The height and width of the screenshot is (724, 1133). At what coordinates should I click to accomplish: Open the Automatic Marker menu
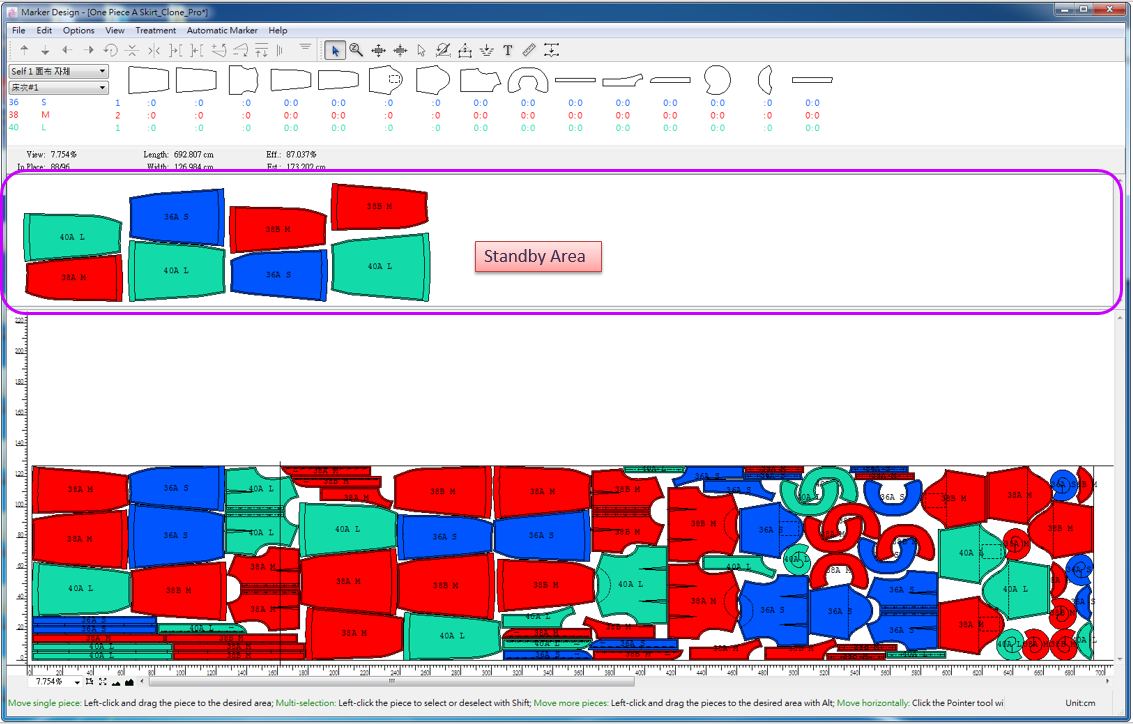coord(221,31)
